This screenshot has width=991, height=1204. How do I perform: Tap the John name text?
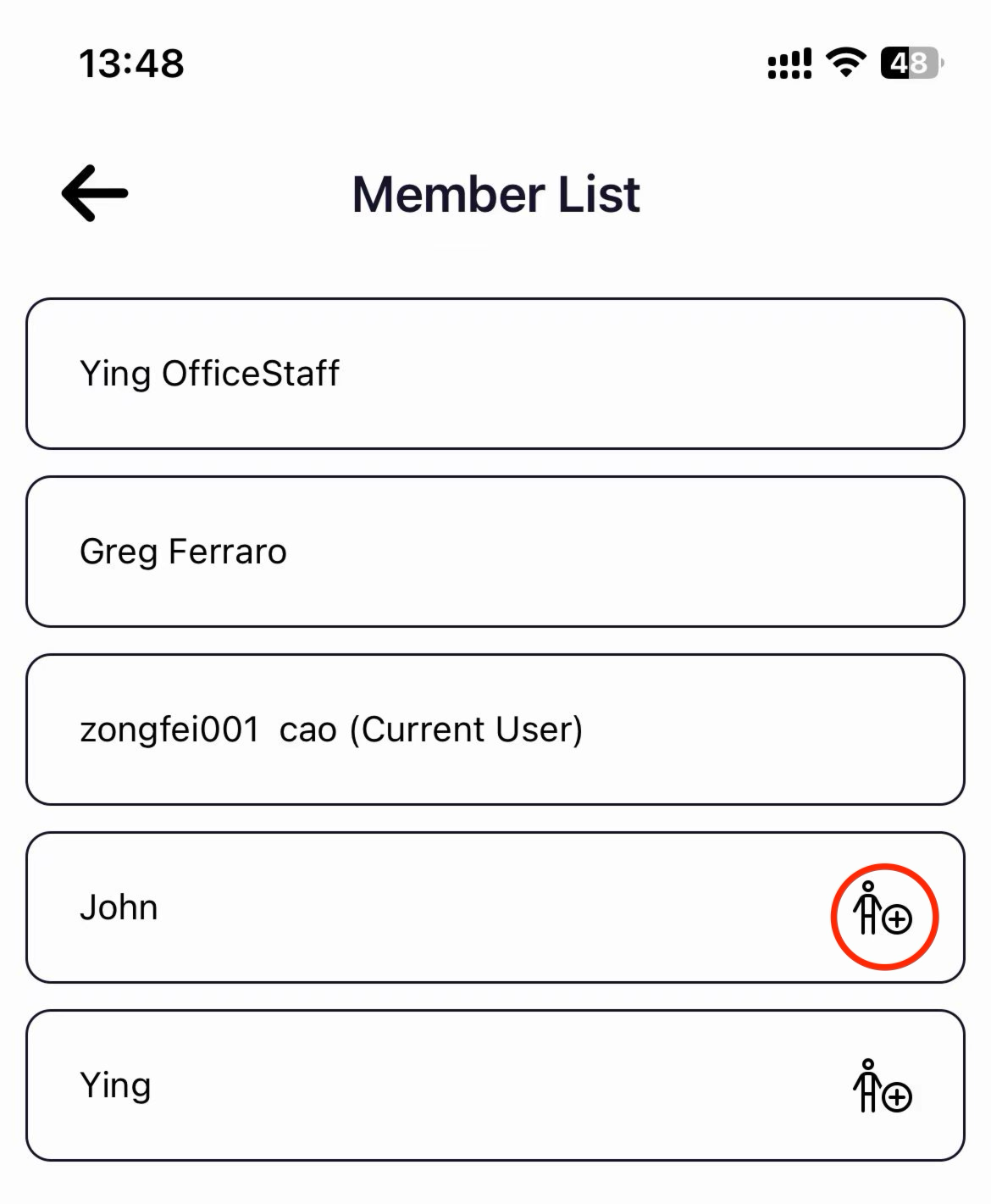[119, 907]
